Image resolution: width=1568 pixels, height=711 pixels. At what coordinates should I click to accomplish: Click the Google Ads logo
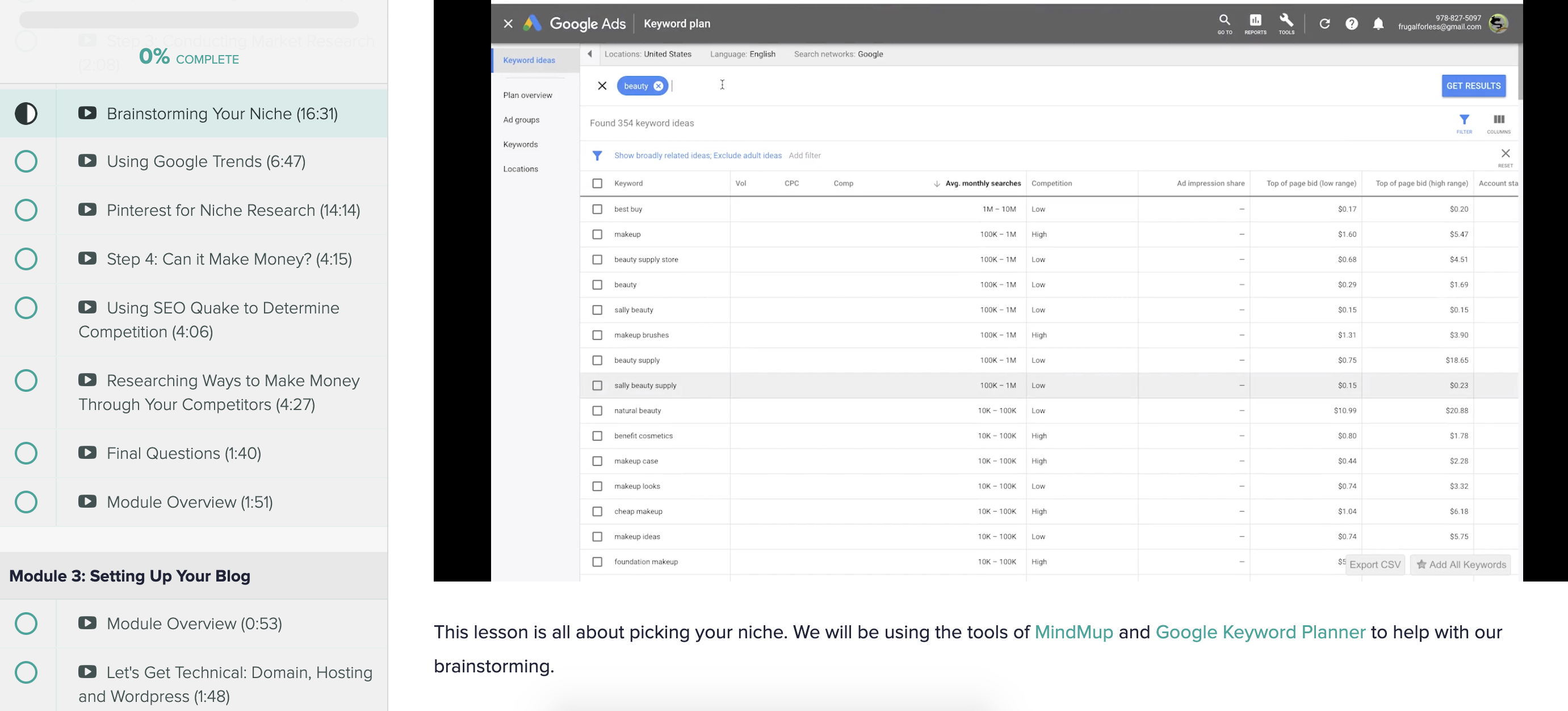tap(532, 23)
